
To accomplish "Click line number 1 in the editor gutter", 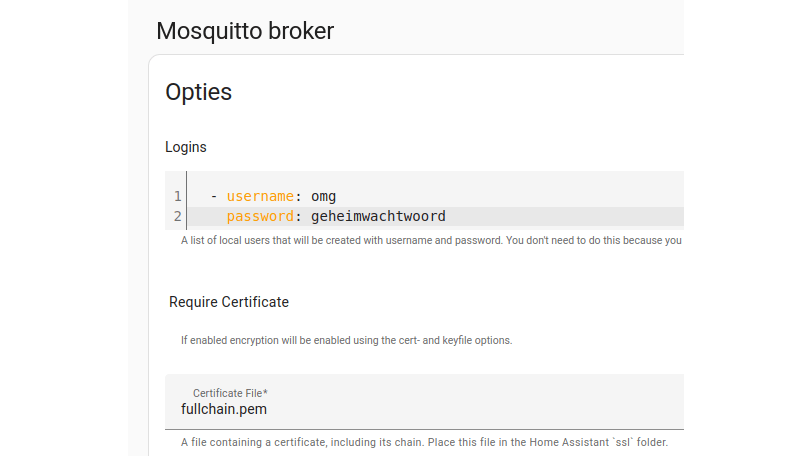I will click(x=177, y=196).
